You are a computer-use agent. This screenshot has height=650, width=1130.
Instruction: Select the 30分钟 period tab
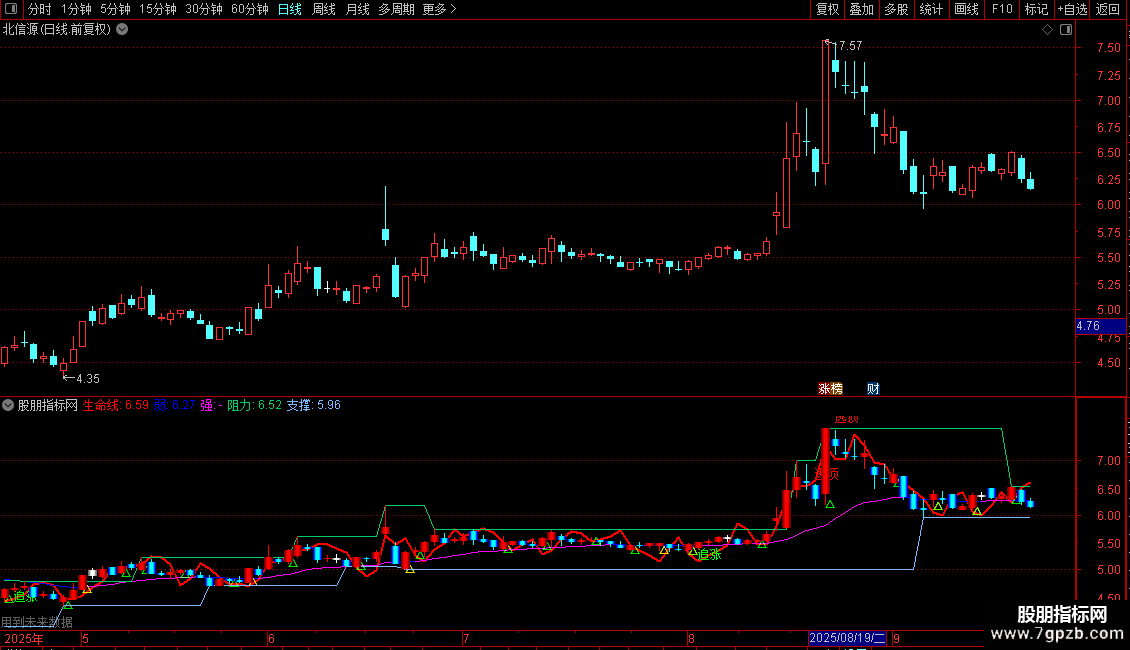click(204, 9)
